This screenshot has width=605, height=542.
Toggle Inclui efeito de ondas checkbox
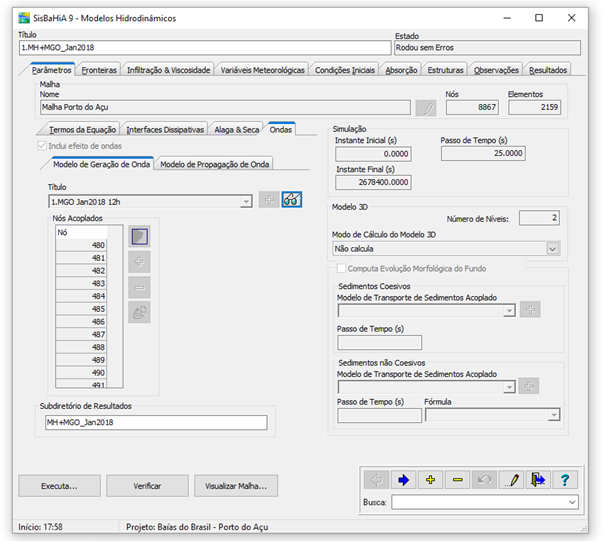point(42,146)
